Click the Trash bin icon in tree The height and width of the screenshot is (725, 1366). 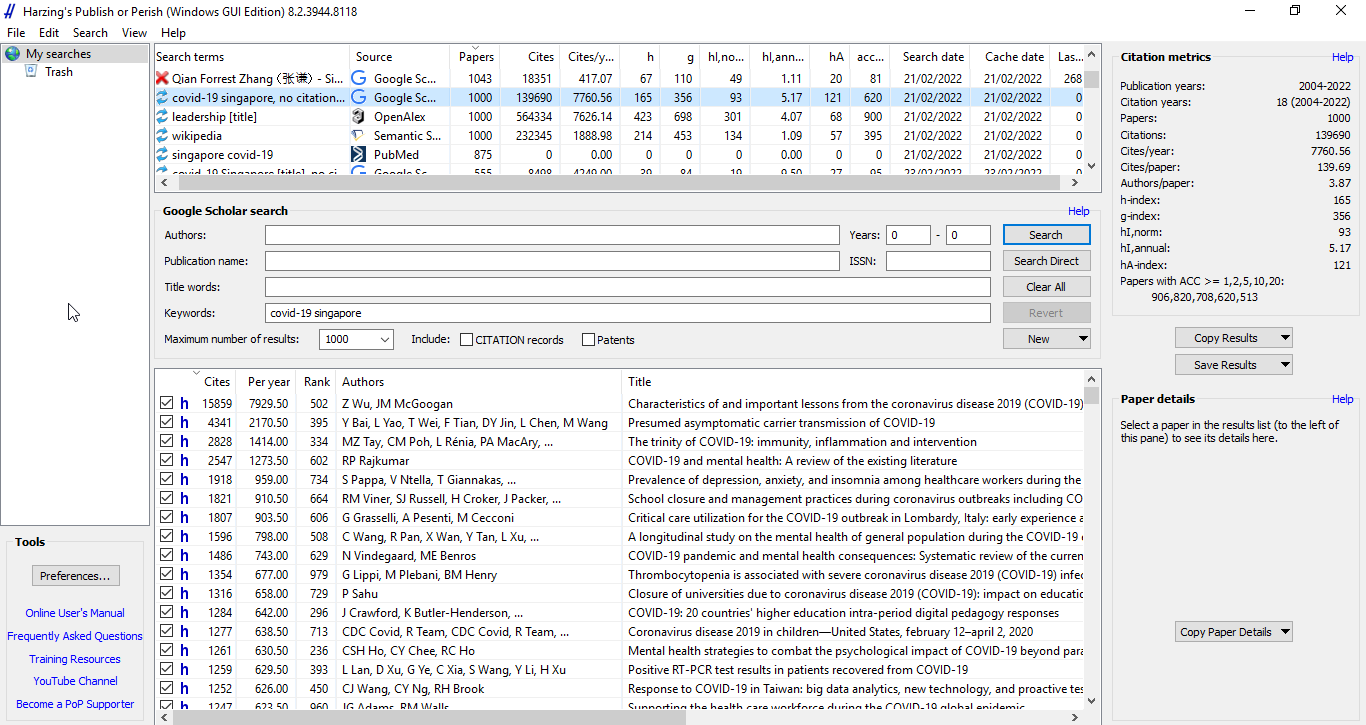(x=31, y=72)
